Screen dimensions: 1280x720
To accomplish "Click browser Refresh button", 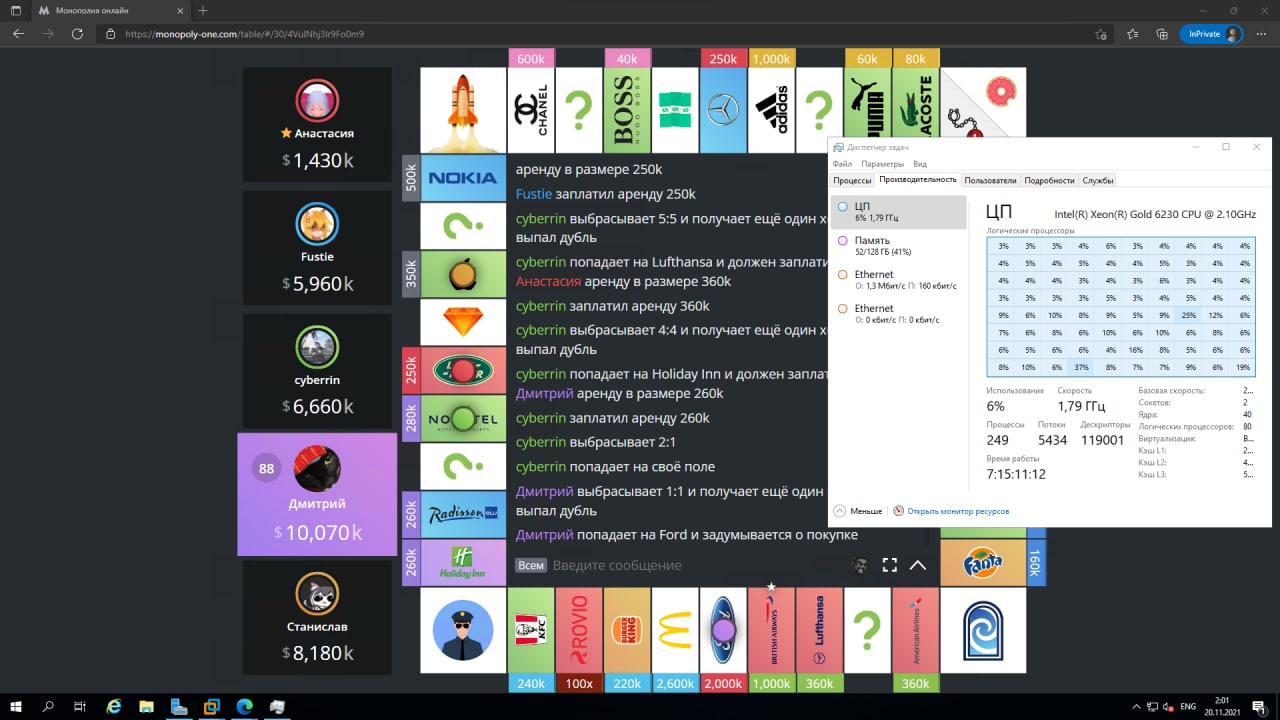I will [77, 33].
